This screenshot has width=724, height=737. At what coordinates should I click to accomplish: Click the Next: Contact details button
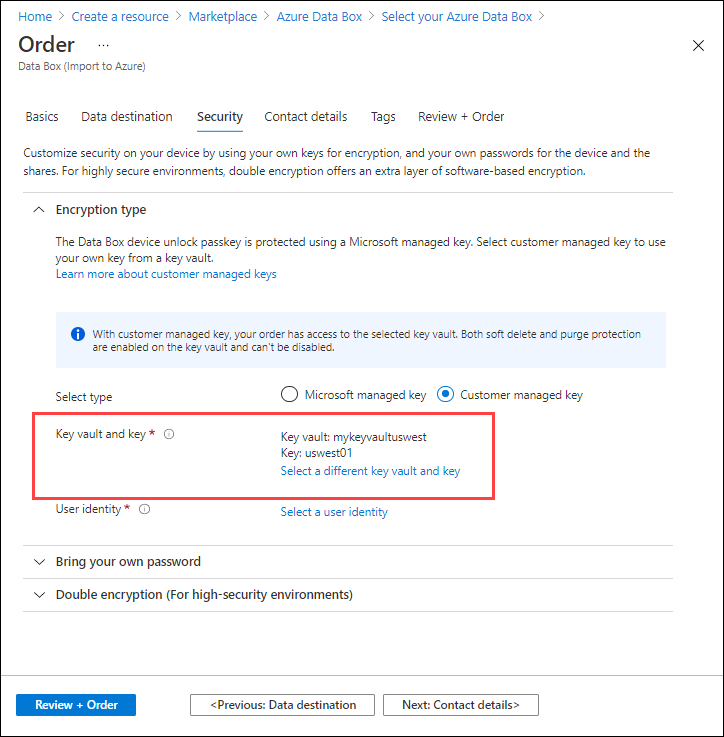click(x=460, y=705)
